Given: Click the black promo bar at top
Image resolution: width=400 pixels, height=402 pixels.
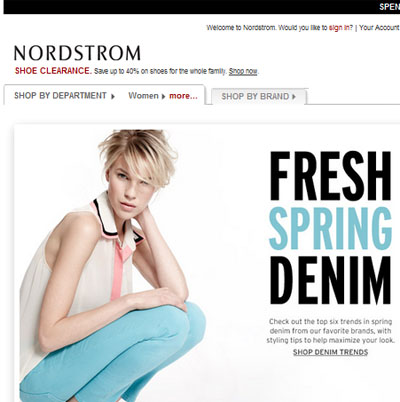Looking at the screenshot, I should (202, 7).
